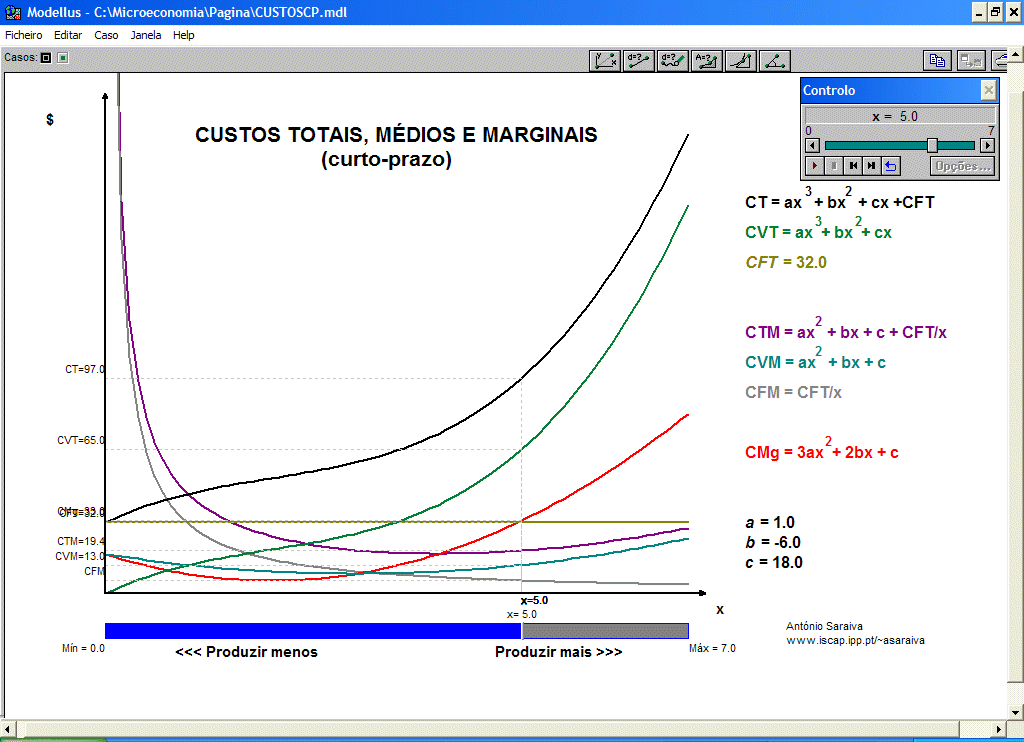This screenshot has height=742, width=1024.
Task: Toggle the green Casos case box
Action: pos(62,58)
